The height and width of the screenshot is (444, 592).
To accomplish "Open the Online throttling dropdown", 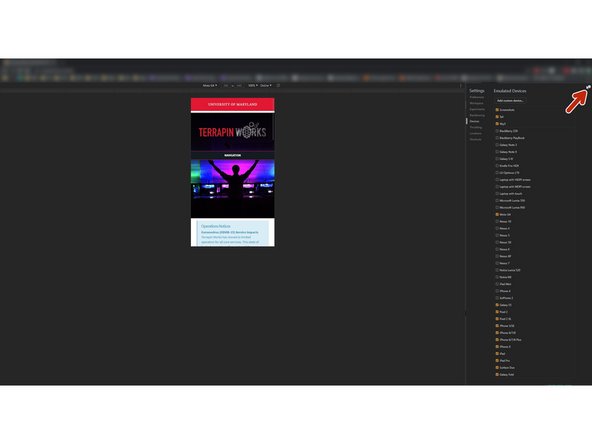I will (265, 86).
